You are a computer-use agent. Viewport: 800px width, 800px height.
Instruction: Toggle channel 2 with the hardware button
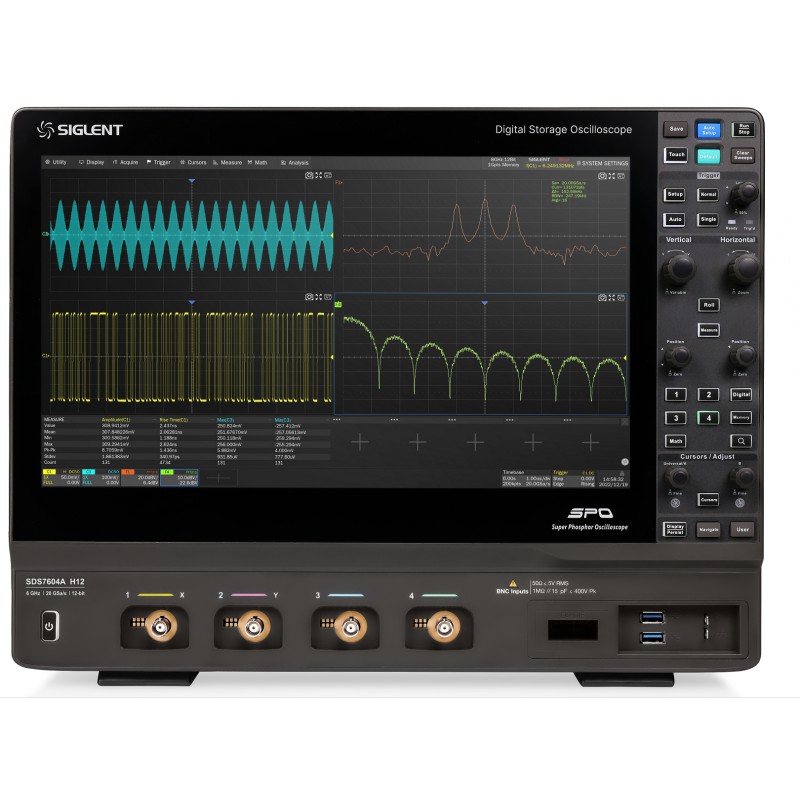click(x=708, y=394)
